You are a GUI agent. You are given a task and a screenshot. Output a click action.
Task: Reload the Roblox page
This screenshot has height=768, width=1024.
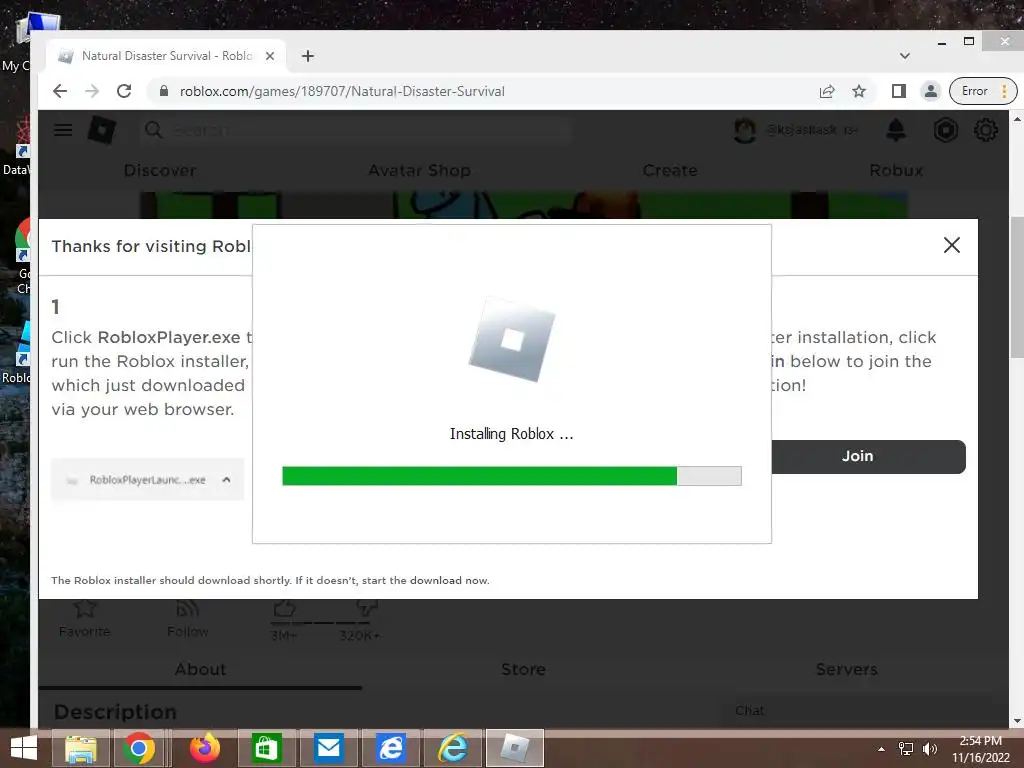click(124, 91)
